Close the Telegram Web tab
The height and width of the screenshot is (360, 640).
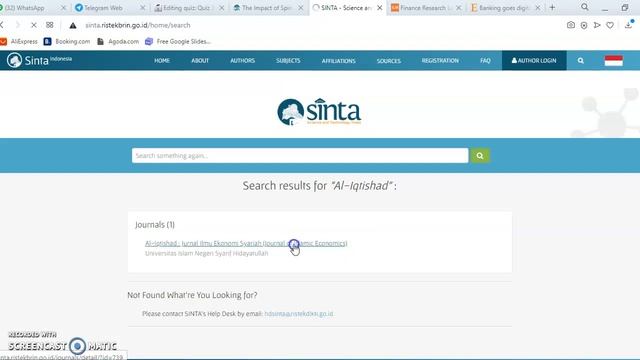click(142, 8)
